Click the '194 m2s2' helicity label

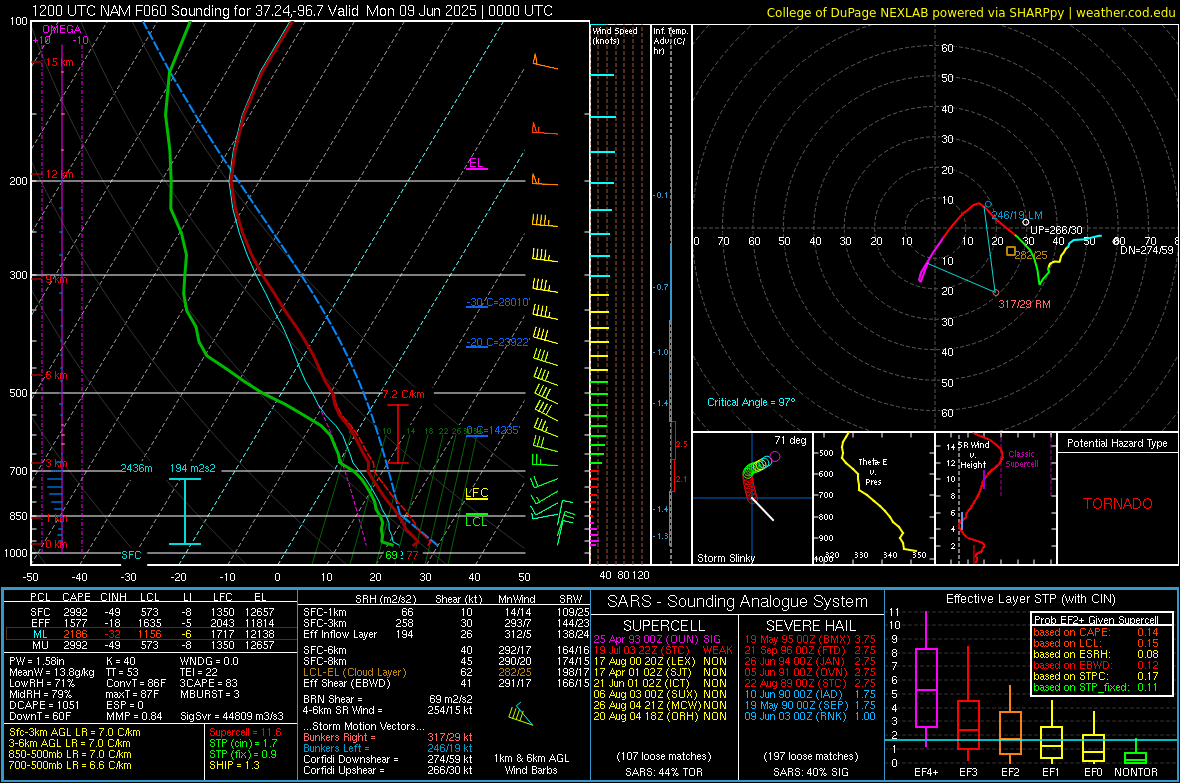coord(193,468)
